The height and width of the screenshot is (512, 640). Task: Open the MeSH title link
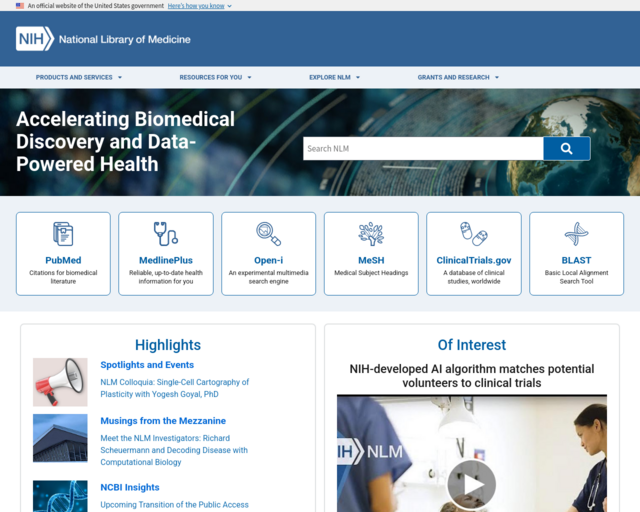pyautogui.click(x=371, y=260)
